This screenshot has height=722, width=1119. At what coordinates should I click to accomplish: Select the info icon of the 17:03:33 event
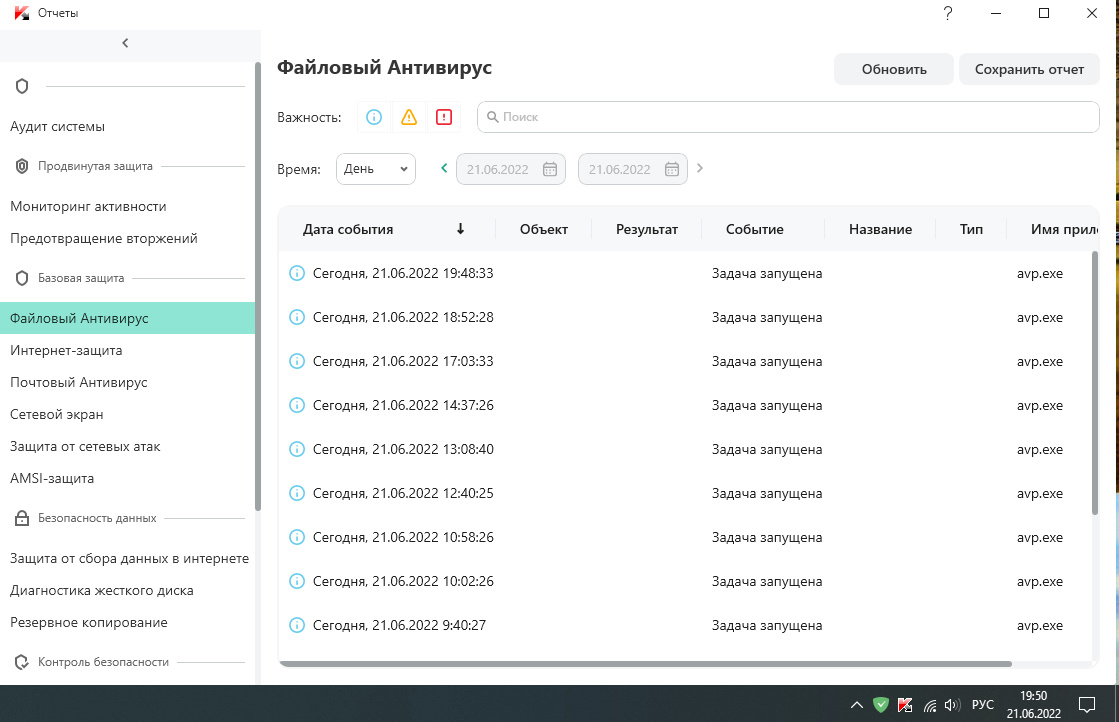point(297,362)
